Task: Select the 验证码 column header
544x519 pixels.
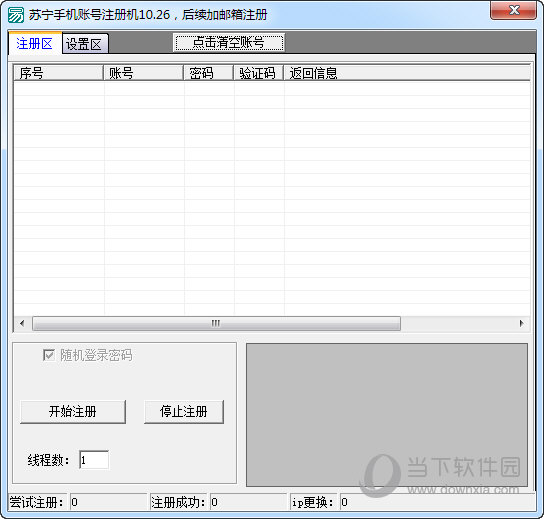Action: tap(258, 73)
